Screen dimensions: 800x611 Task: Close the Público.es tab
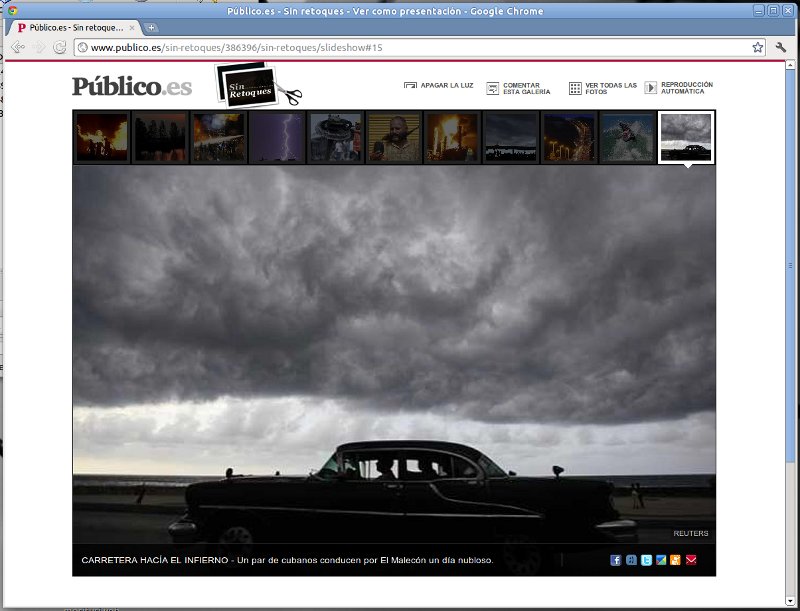pyautogui.click(x=132, y=28)
